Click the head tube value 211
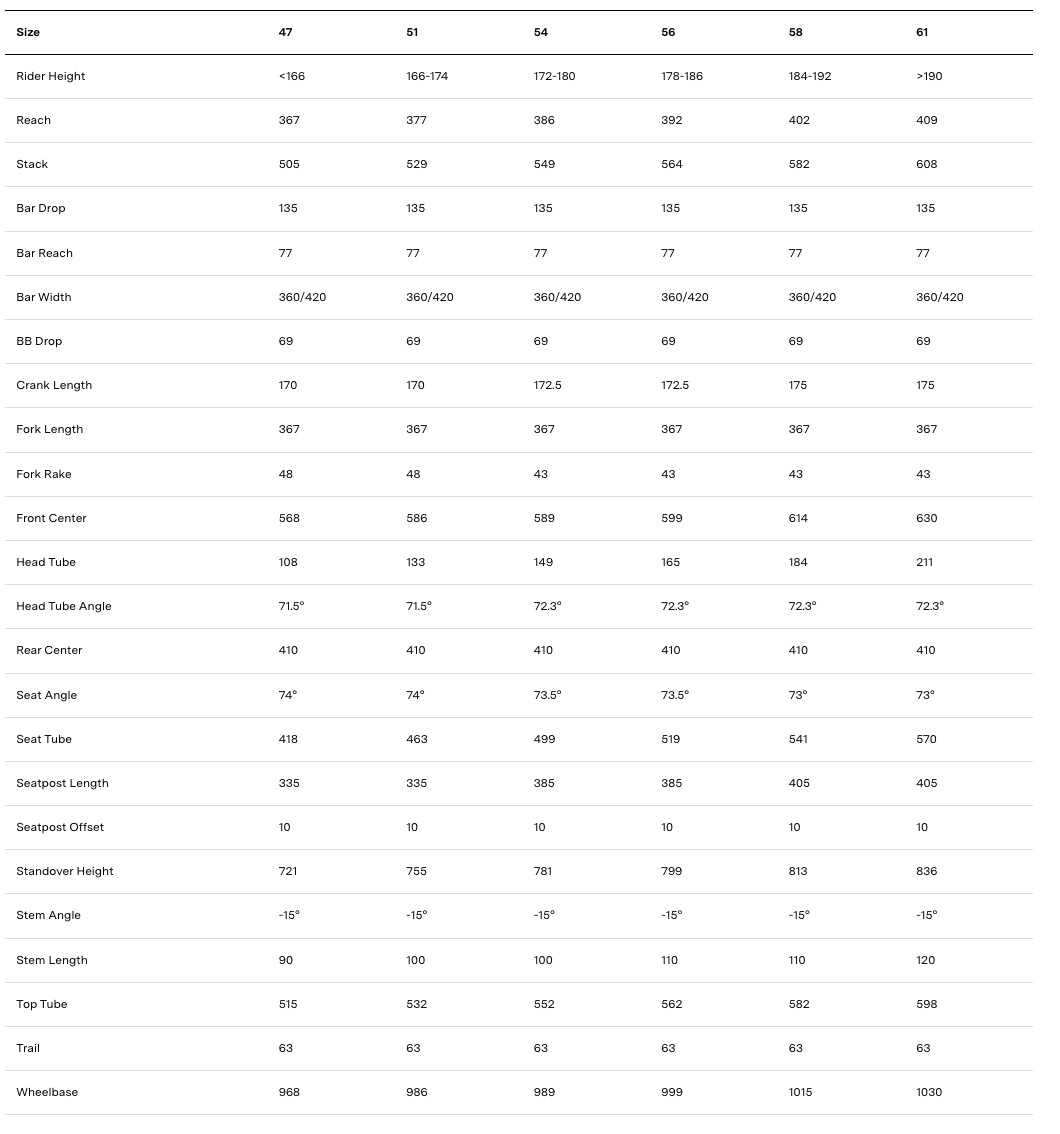Image resolution: width=1060 pixels, height=1134 pixels. tap(925, 562)
